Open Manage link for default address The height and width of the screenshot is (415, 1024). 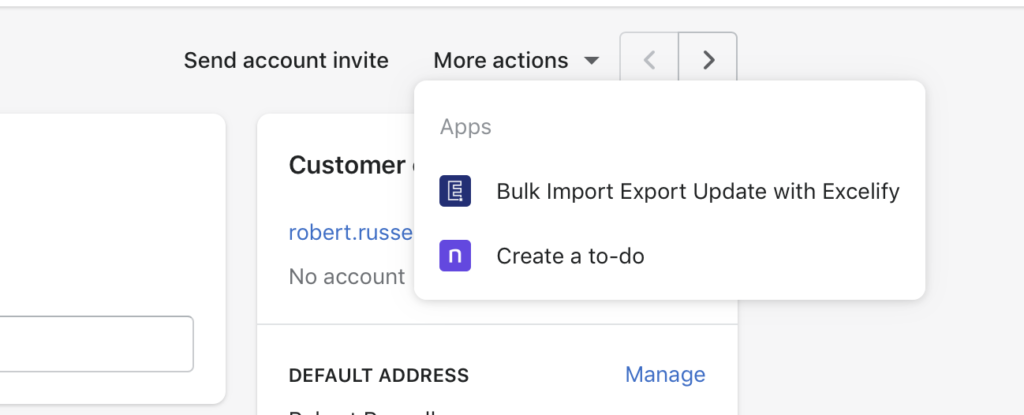pos(665,374)
